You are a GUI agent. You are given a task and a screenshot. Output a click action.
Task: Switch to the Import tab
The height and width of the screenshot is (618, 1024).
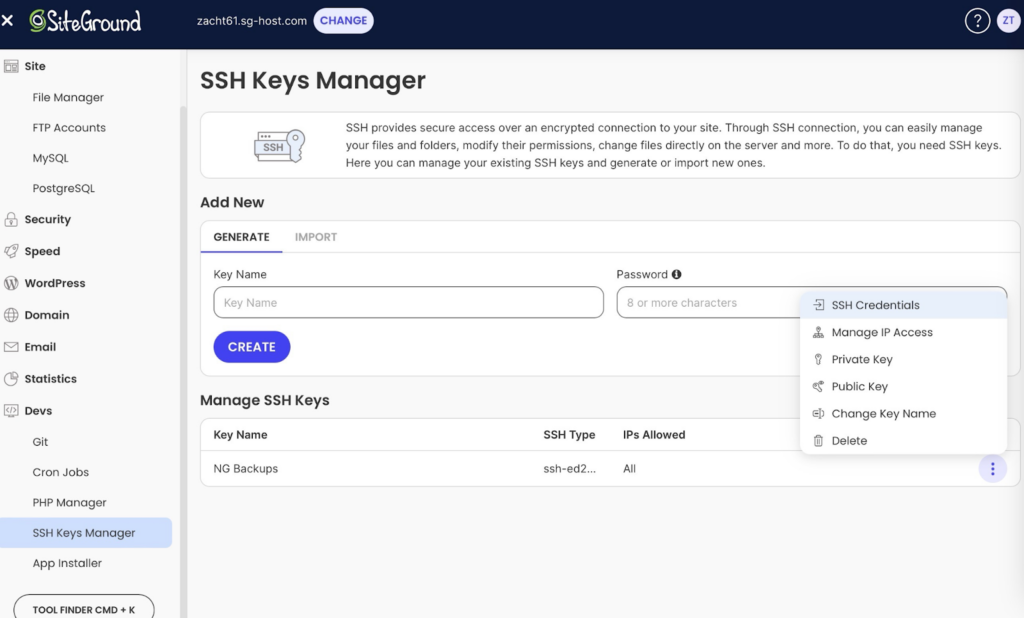[x=315, y=237]
